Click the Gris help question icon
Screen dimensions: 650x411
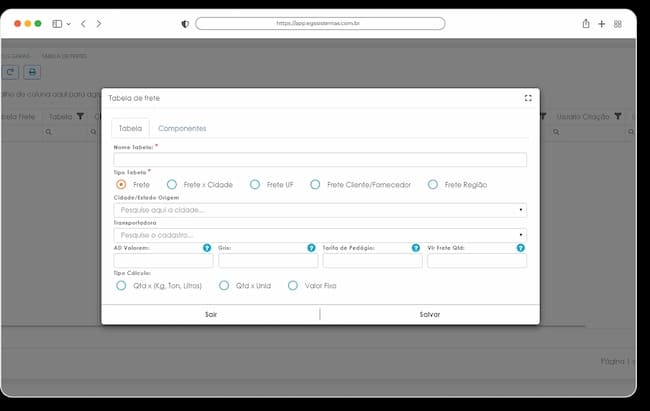[311, 248]
